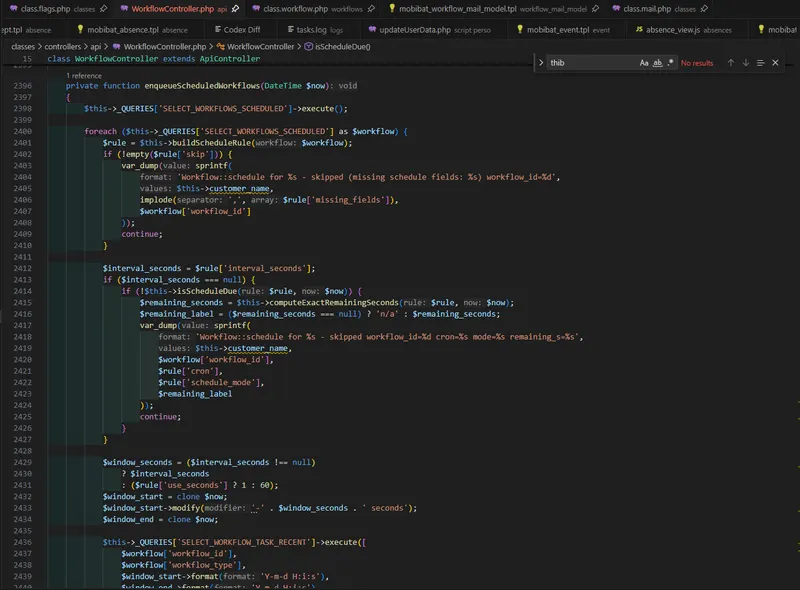
Task: Open the tasks.log tab
Action: [315, 30]
